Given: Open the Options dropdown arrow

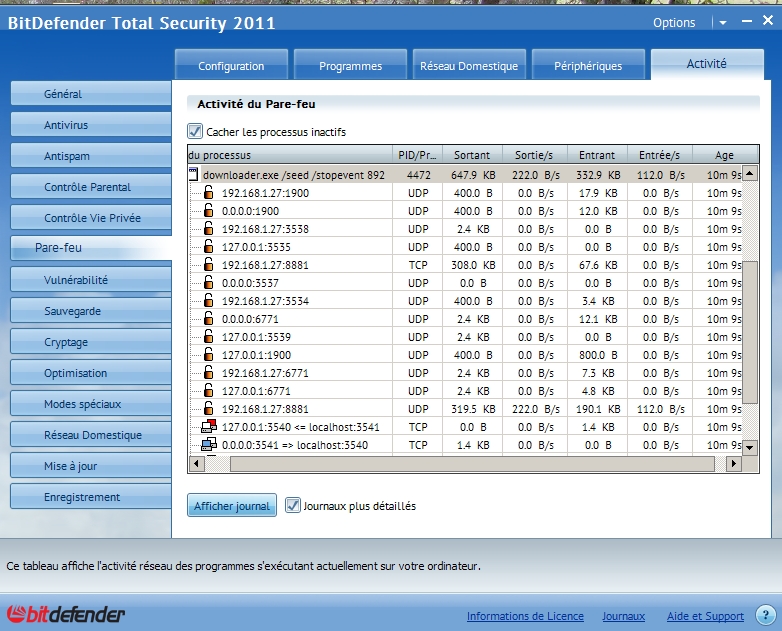Looking at the screenshot, I should point(723,22).
